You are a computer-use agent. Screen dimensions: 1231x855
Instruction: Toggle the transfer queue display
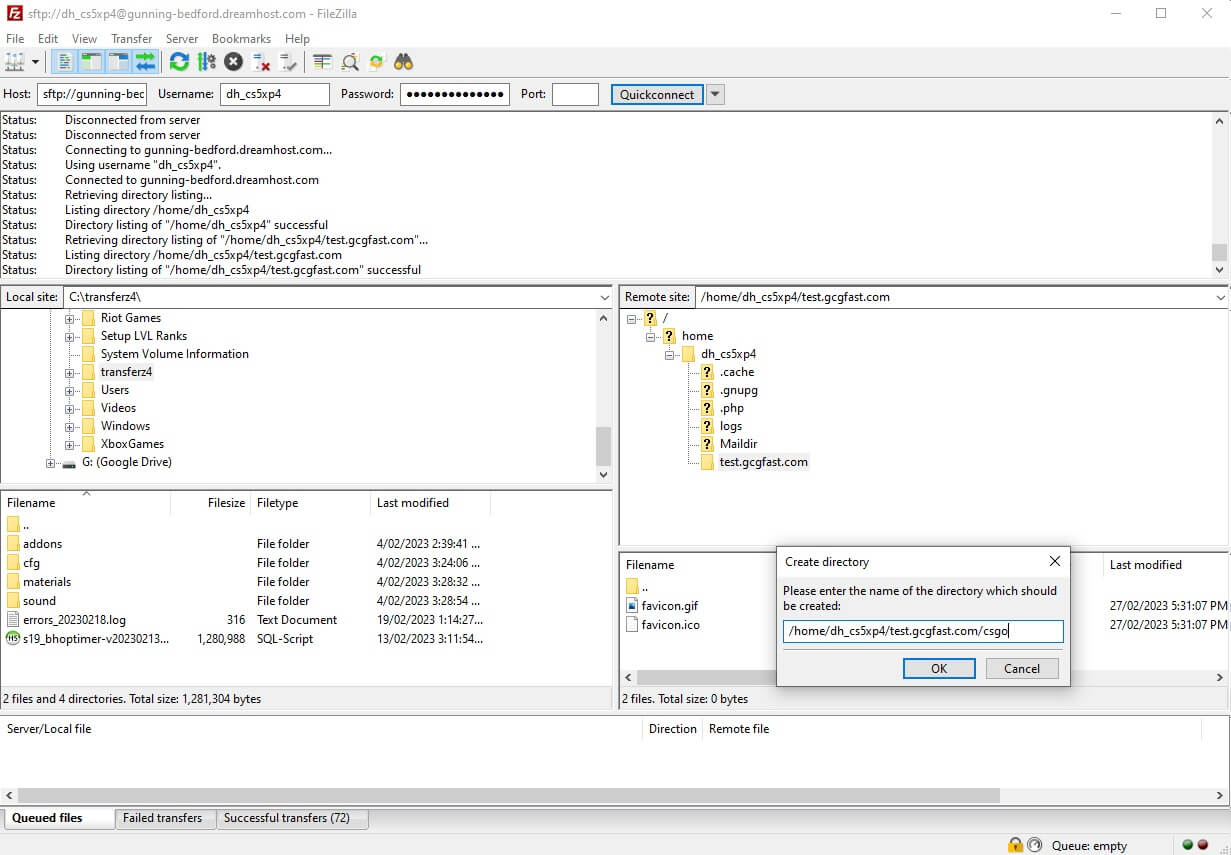click(x=146, y=62)
